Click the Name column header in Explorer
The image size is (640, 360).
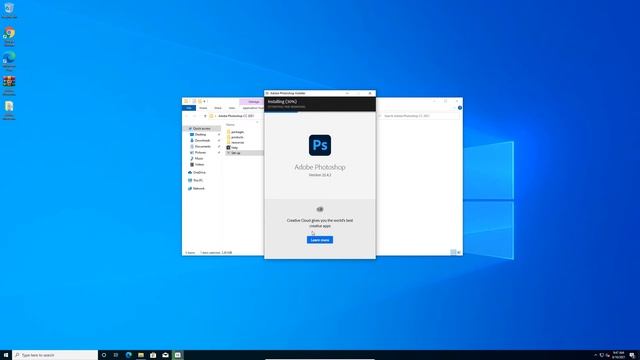pyautogui.click(x=231, y=124)
